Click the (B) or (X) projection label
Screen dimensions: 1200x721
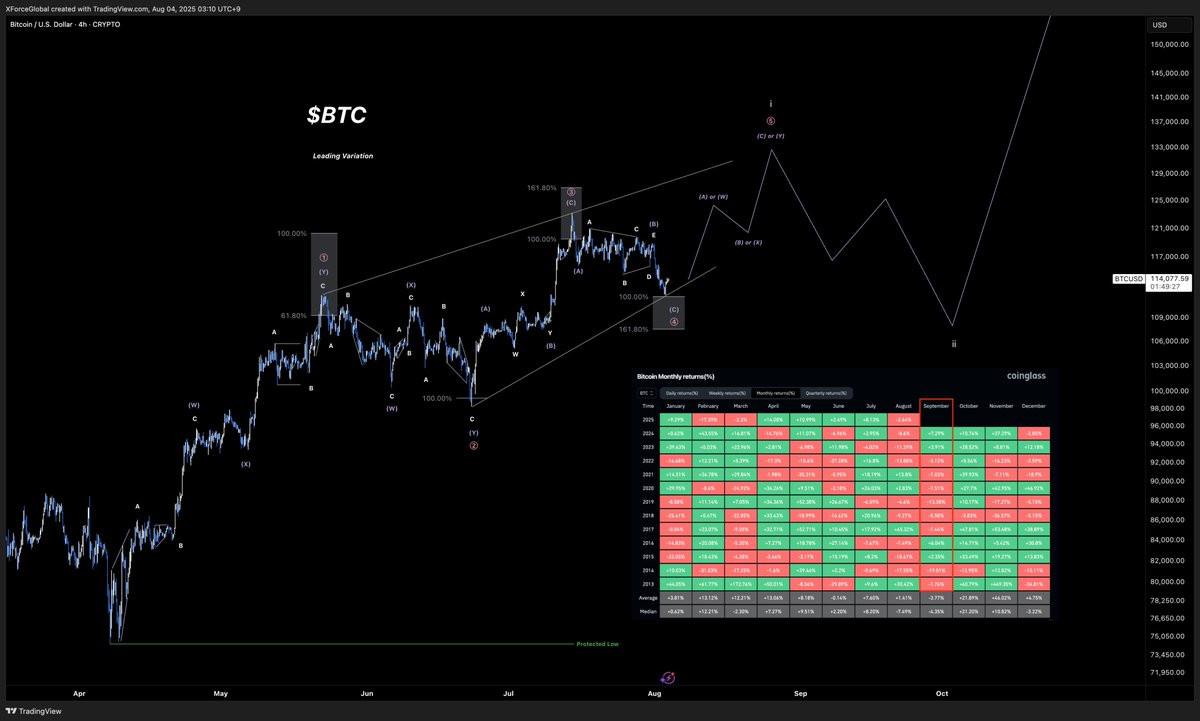pyautogui.click(x=749, y=243)
